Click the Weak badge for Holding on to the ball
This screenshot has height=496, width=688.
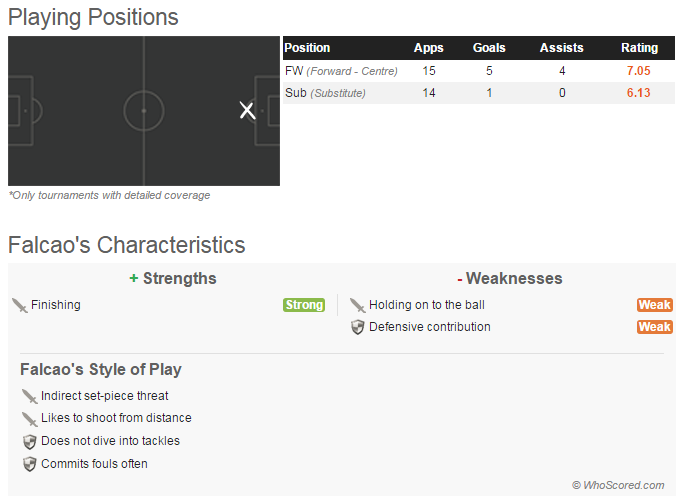654,305
